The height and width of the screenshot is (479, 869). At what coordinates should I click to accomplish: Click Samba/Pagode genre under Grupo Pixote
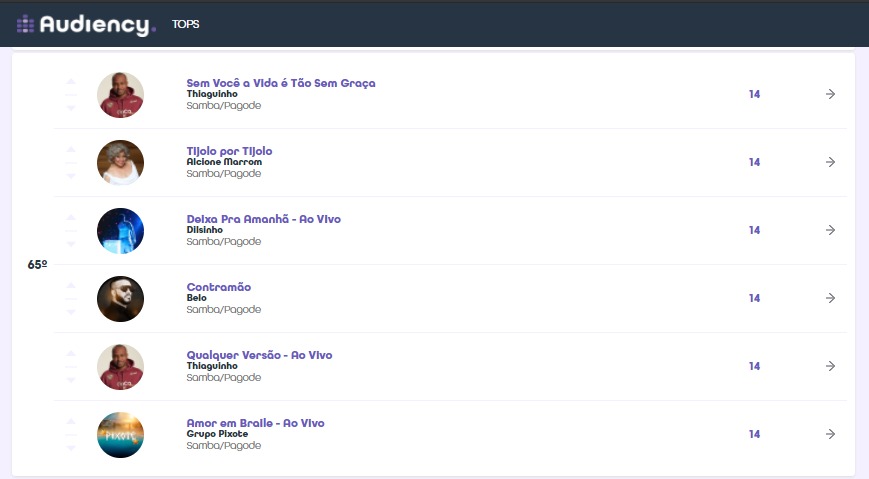pos(224,445)
